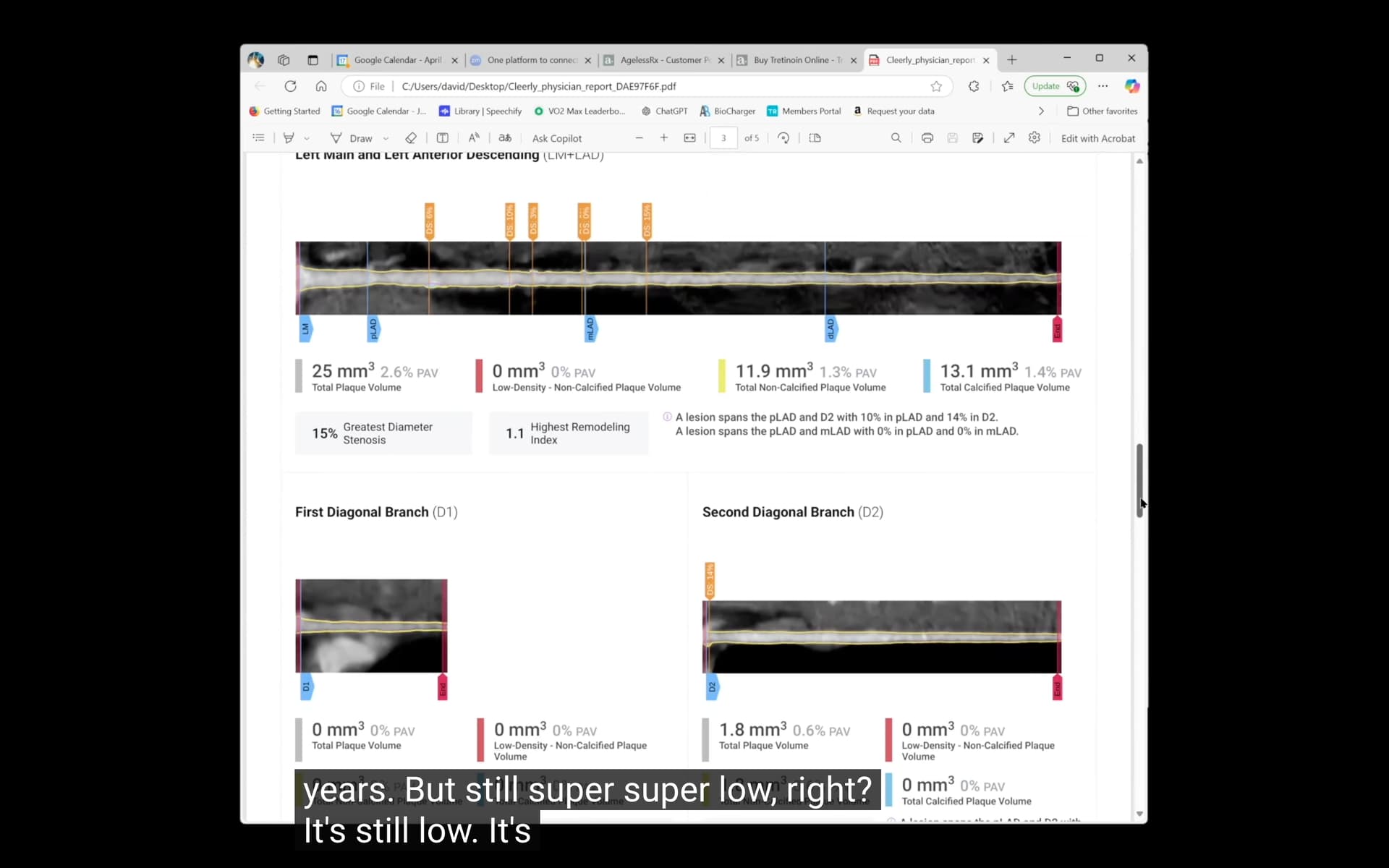Viewport: 1389px width, 868px height.
Task: Click the PDF page number field
Action: click(723, 137)
